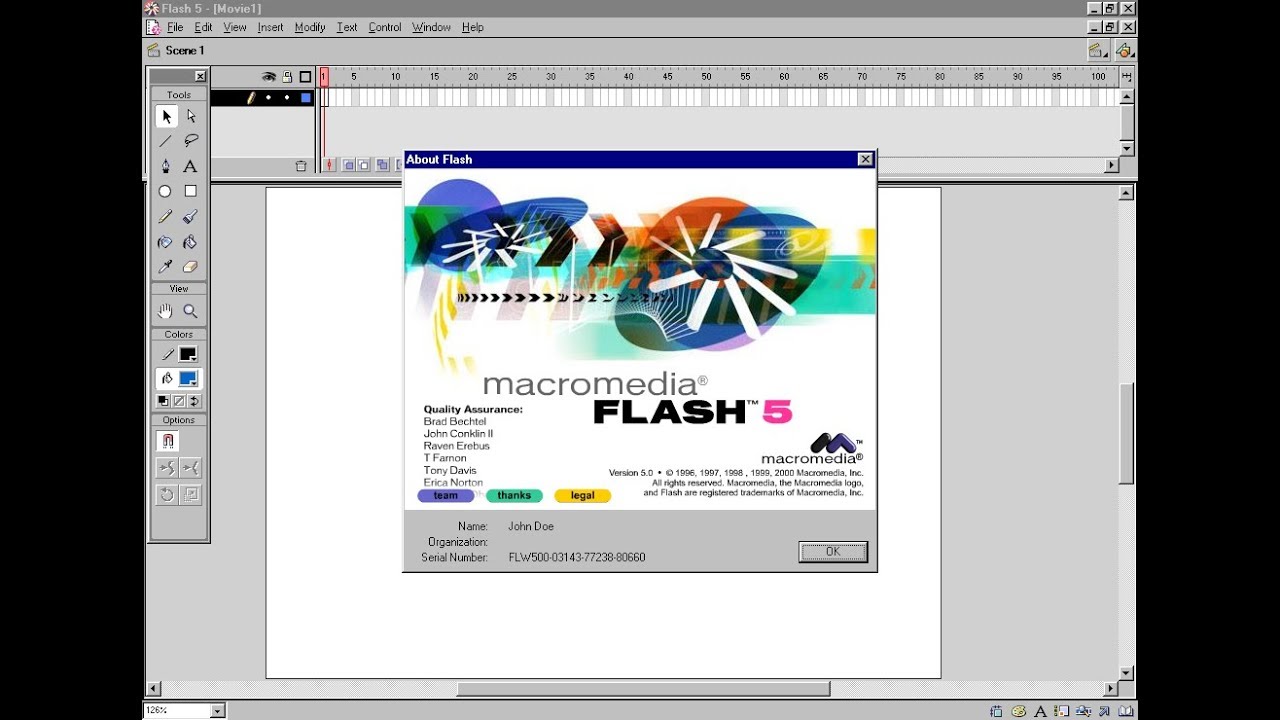The image size is (1280, 720).
Task: Select the Rectangle tool
Action: point(191,191)
